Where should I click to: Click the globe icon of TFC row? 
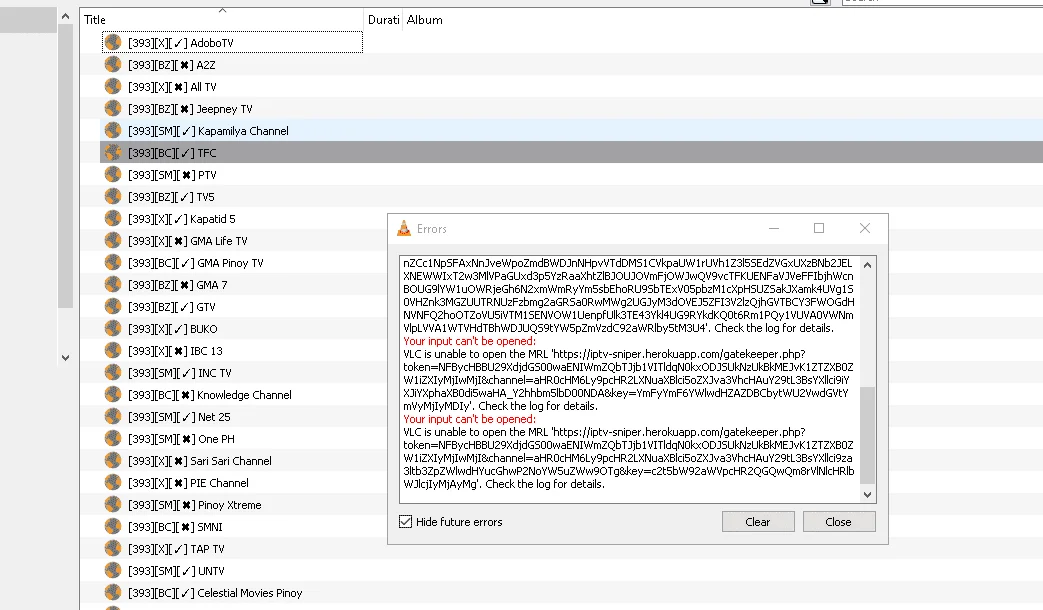(x=113, y=152)
